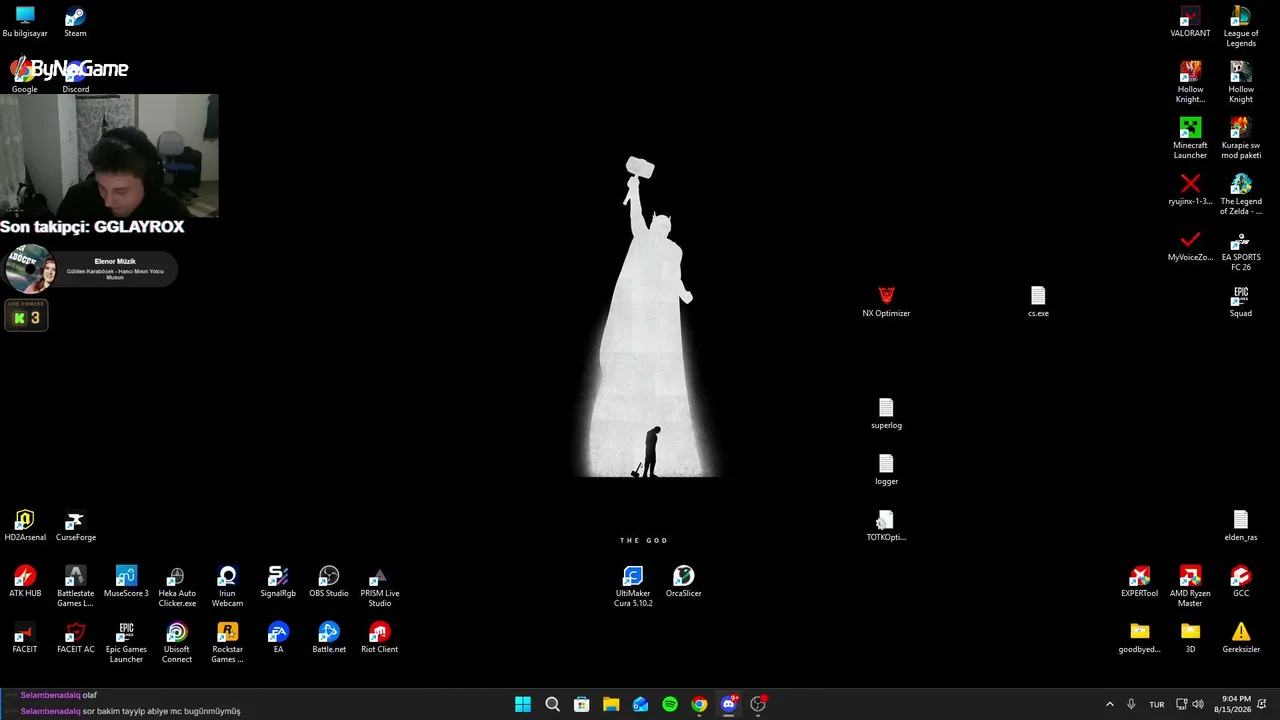The height and width of the screenshot is (720, 1280).
Task: Open the goodbyed... folder
Action: (x=1139, y=638)
